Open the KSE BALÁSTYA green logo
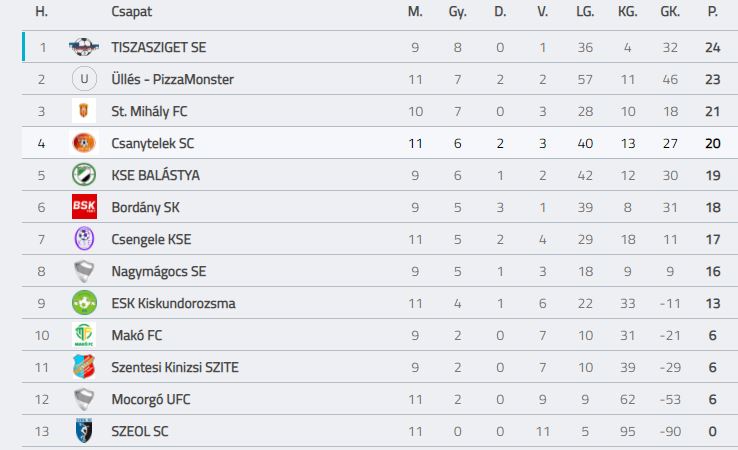Screen dimensions: 738x450 [84, 175]
